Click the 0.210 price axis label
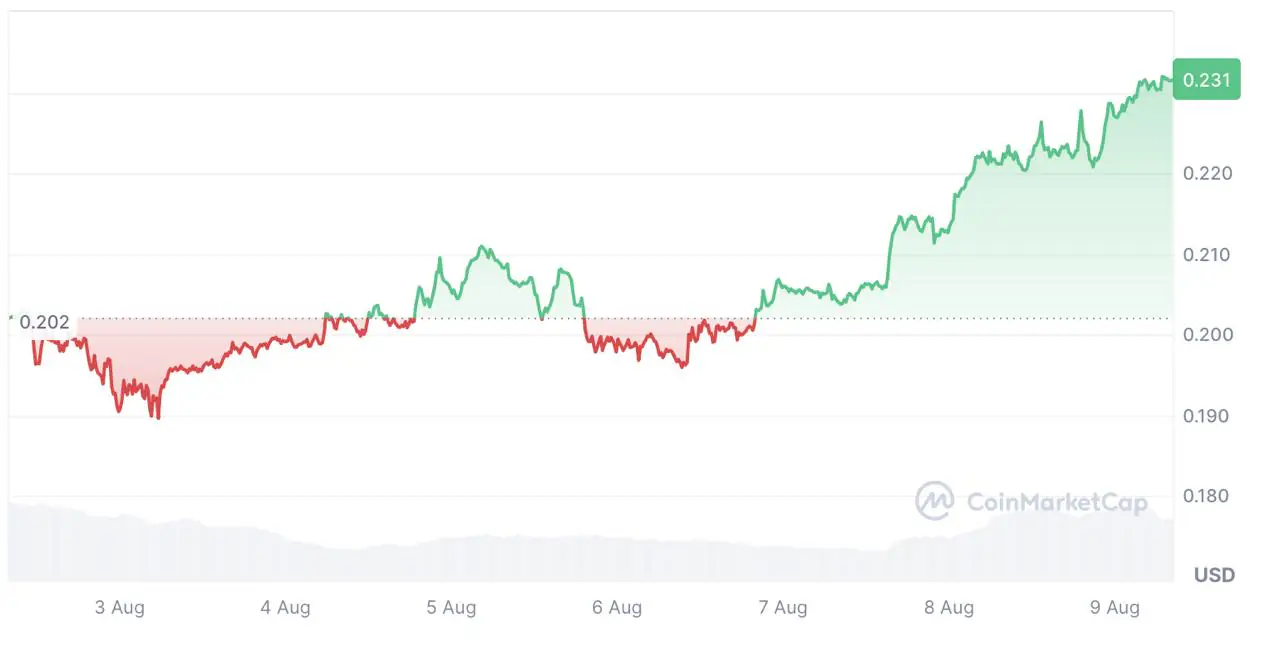 (1207, 255)
